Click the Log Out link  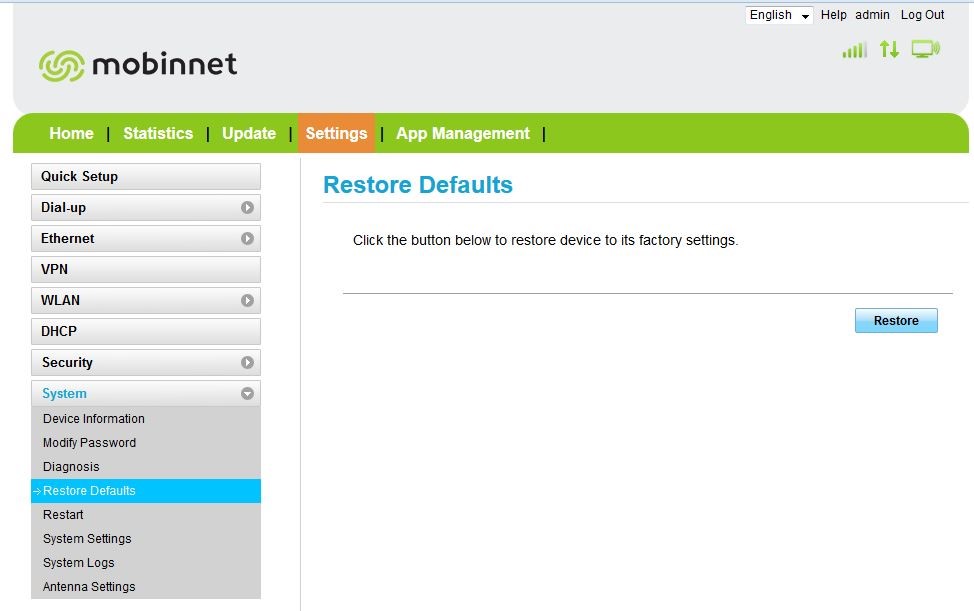922,15
